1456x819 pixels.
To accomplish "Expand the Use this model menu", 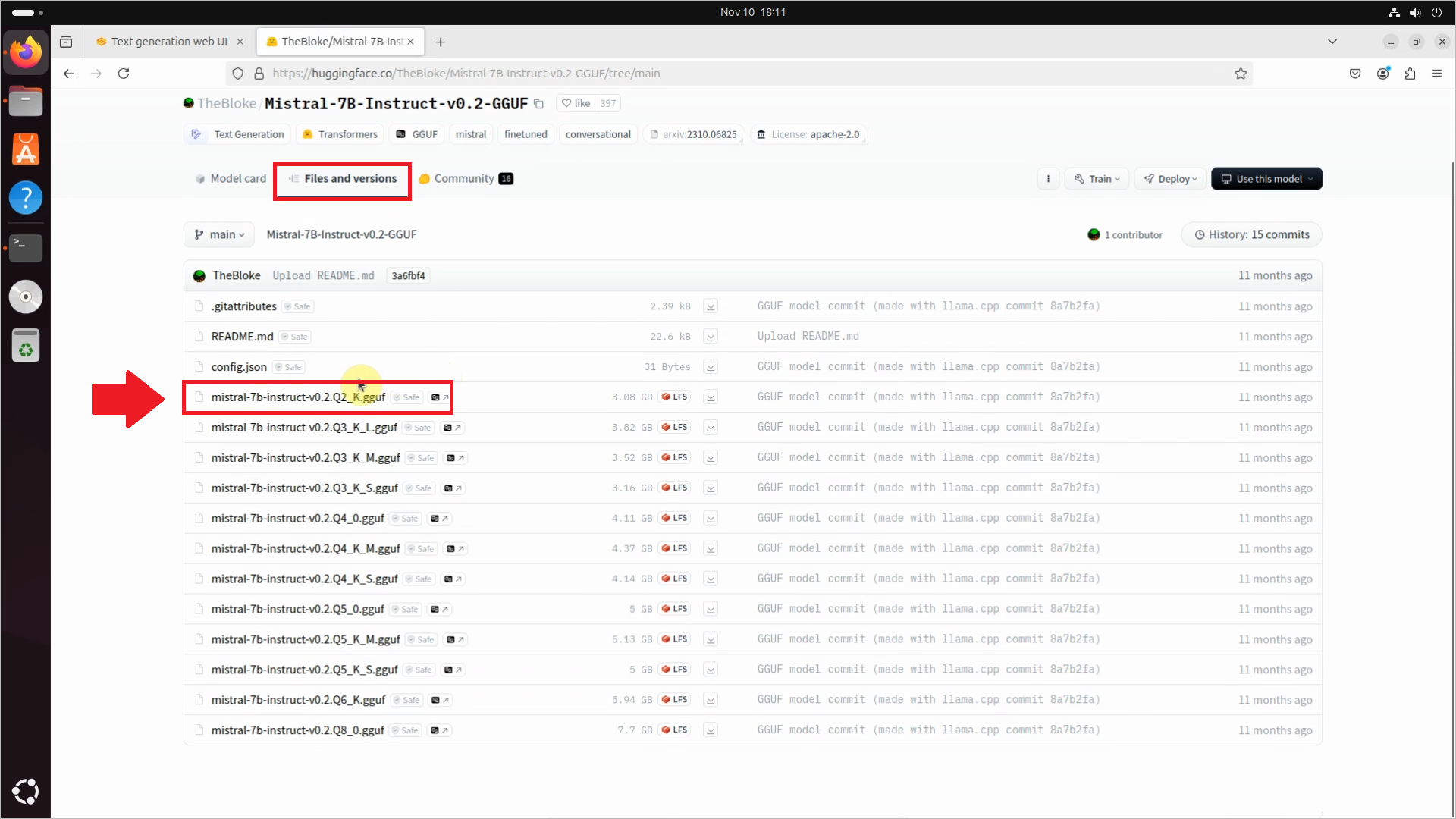I will pyautogui.click(x=1266, y=179).
